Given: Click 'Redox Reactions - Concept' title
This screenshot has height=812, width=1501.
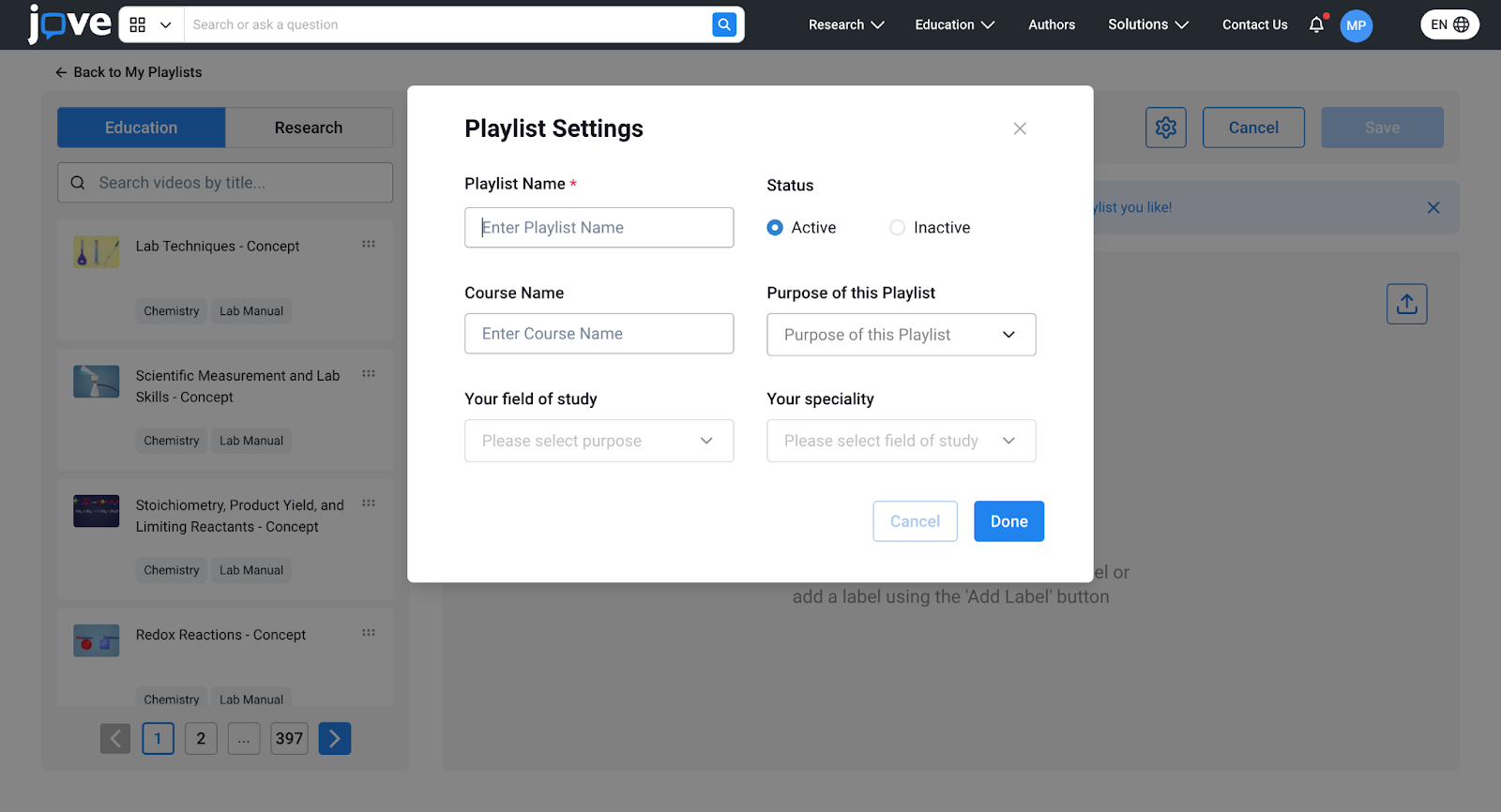Looking at the screenshot, I should pos(220,635).
